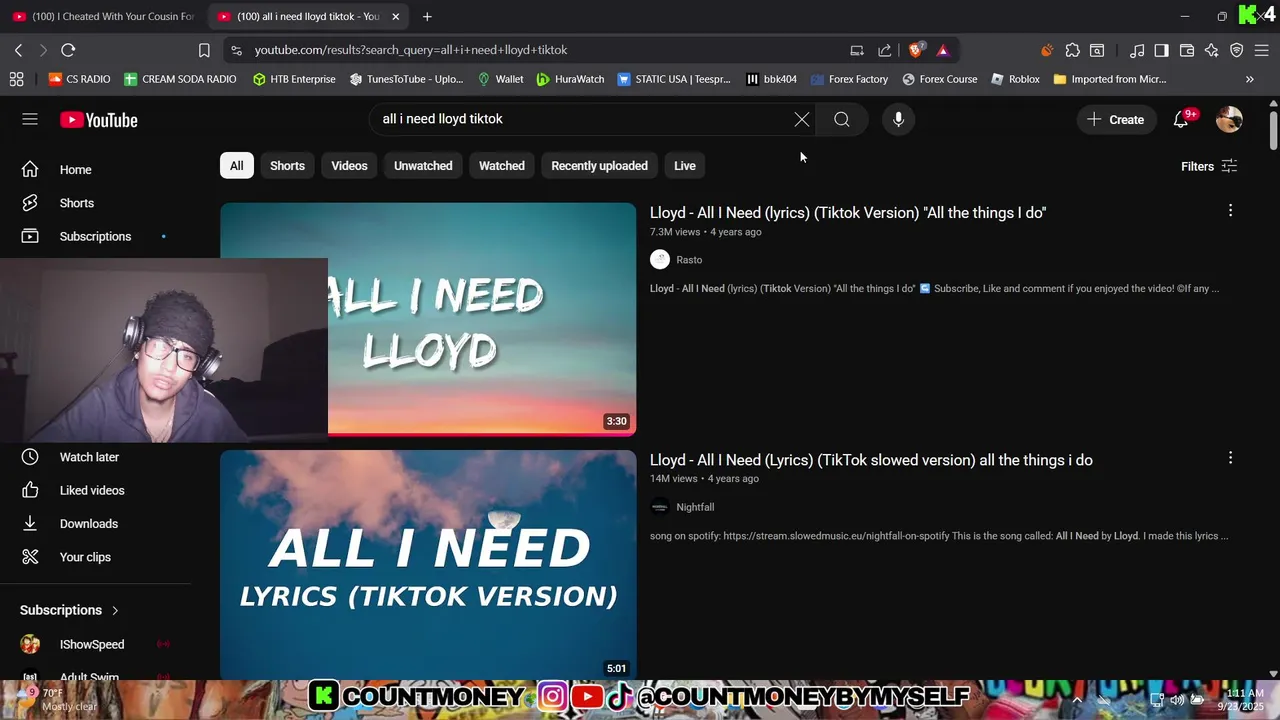This screenshot has height=720, width=1280.
Task: Open the browser main menu
Action: 1264,50
